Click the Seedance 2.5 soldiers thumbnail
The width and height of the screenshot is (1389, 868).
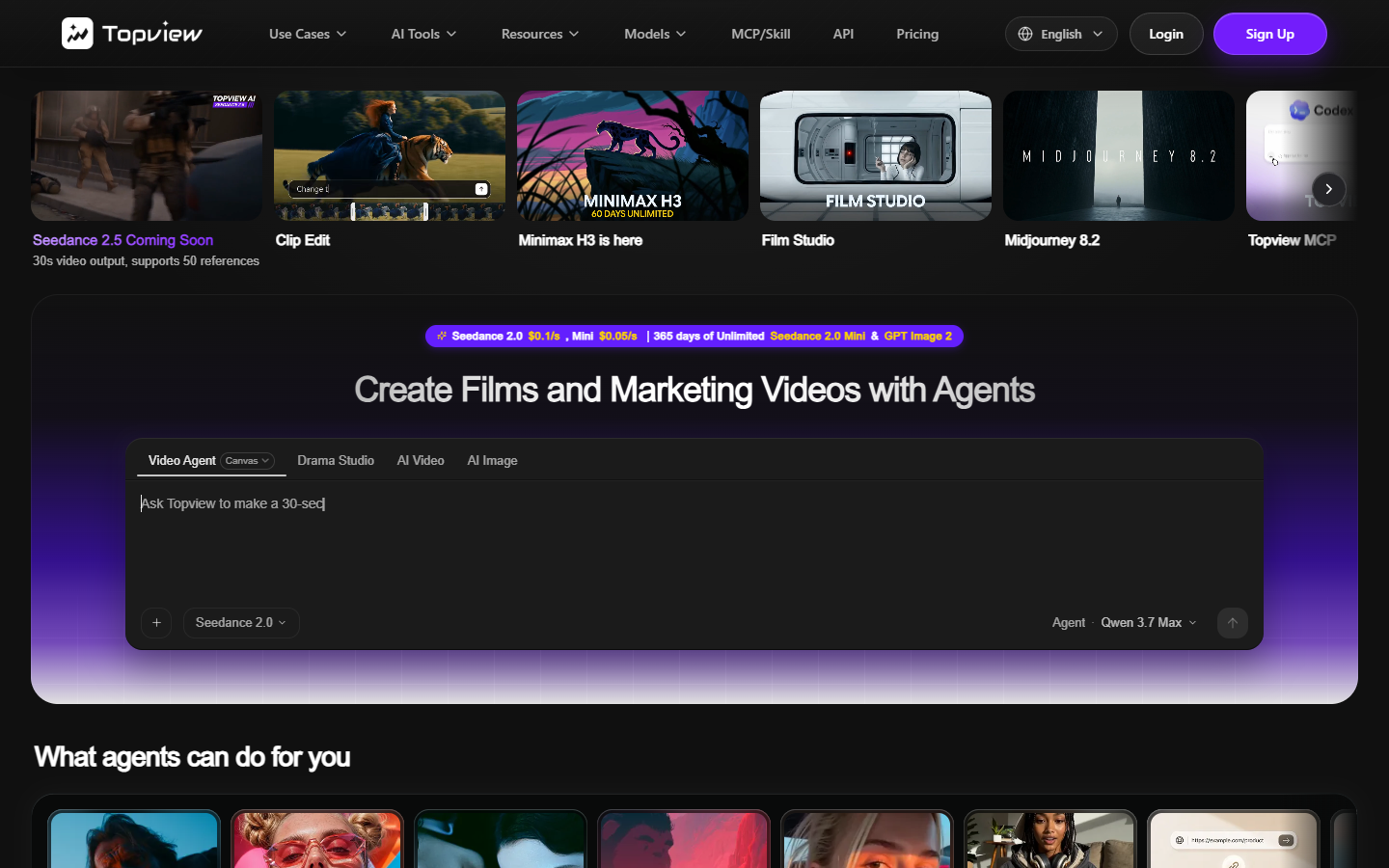147,156
